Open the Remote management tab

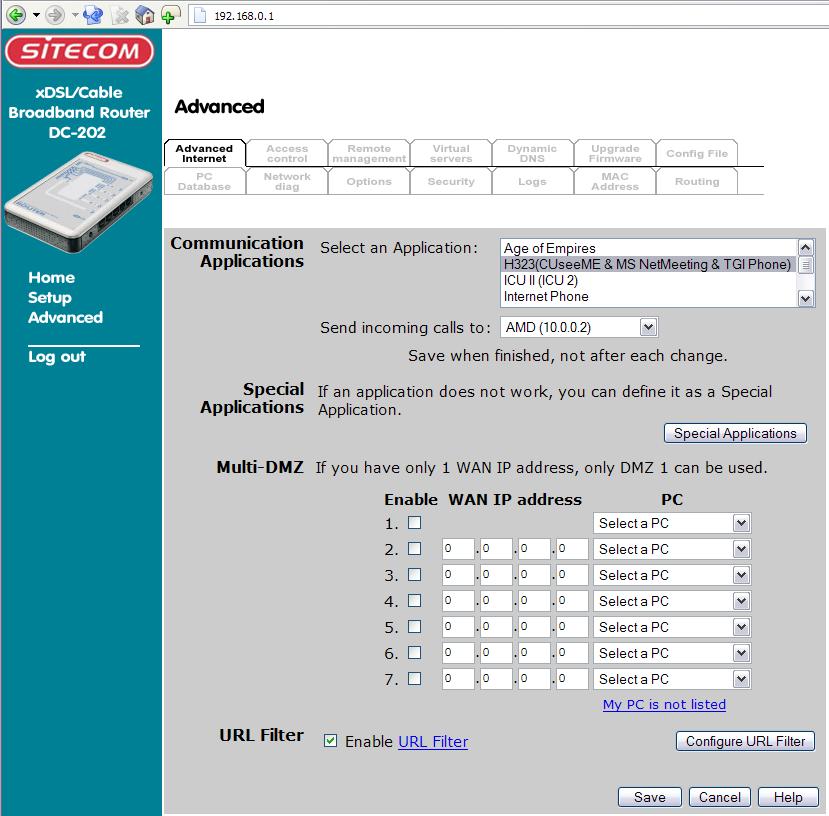(369, 153)
